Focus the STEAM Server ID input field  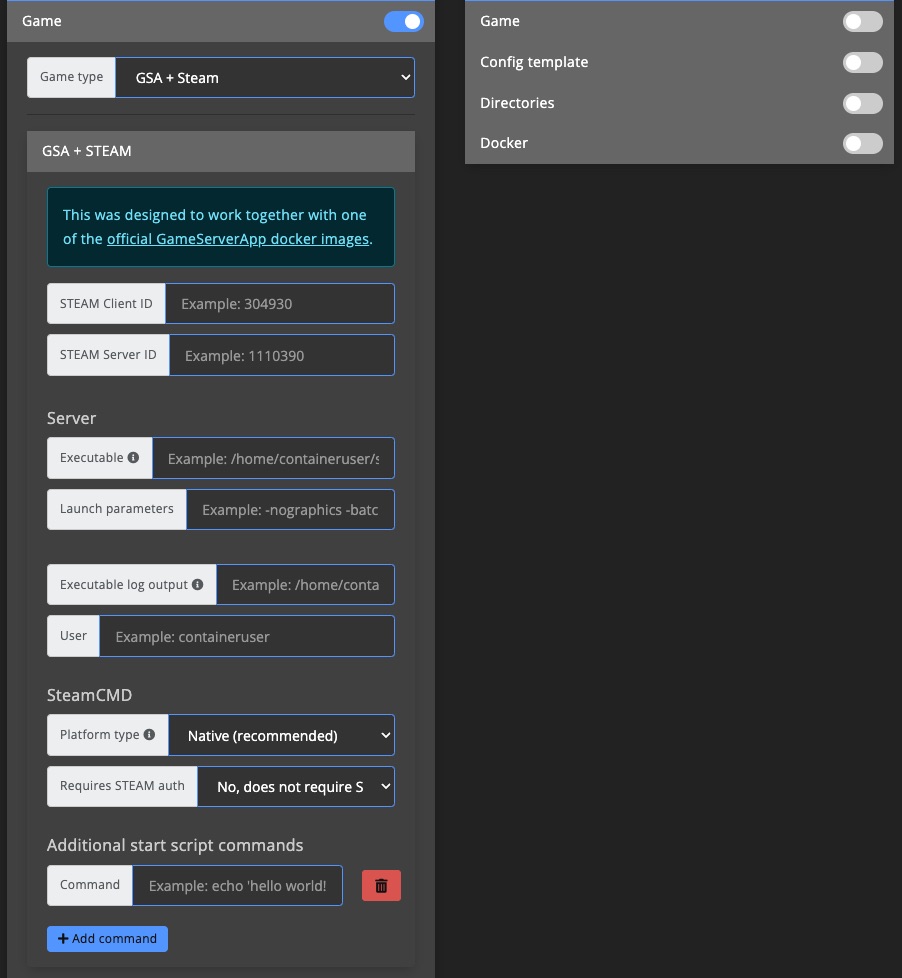(281, 354)
